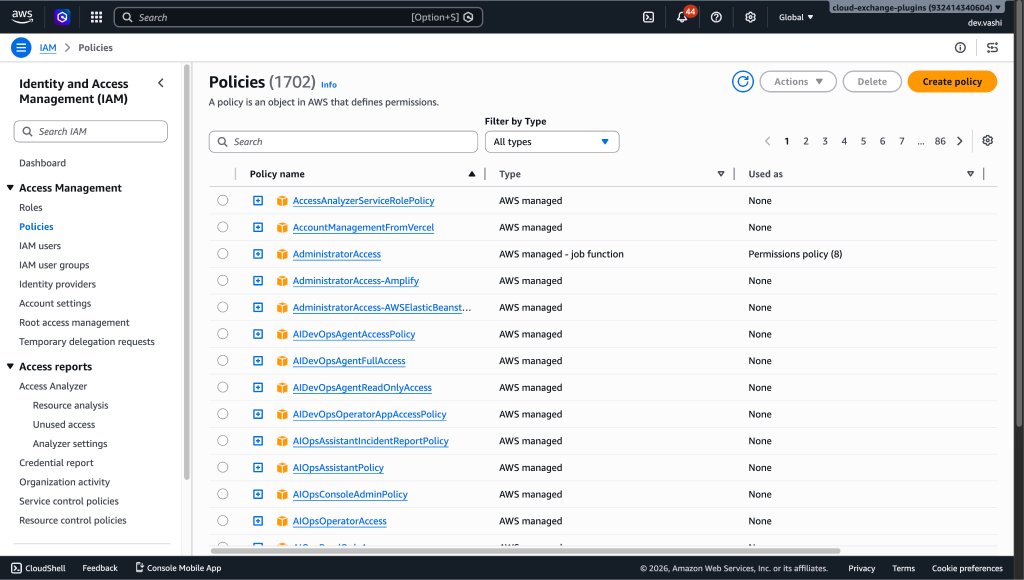Open CloudShell icon in top navigation bar
This screenshot has height=580, width=1024.
coord(648,17)
